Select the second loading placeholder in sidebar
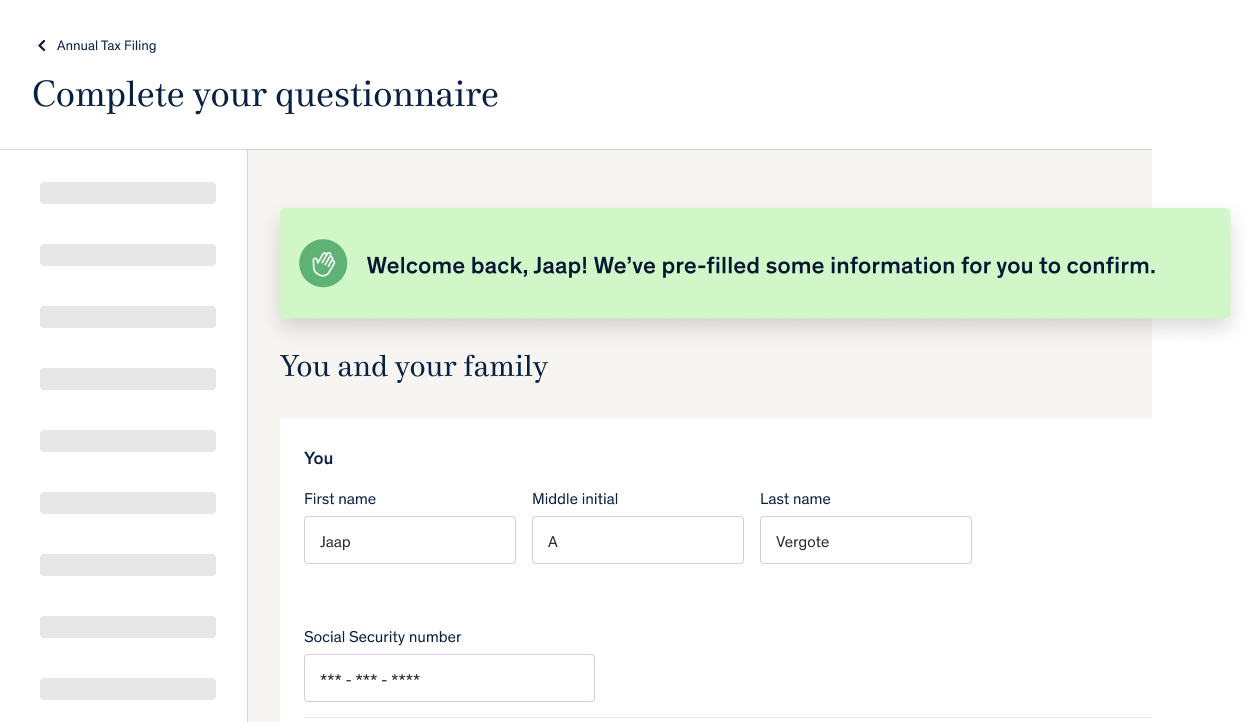The width and height of the screenshot is (1255, 722). coord(128,255)
